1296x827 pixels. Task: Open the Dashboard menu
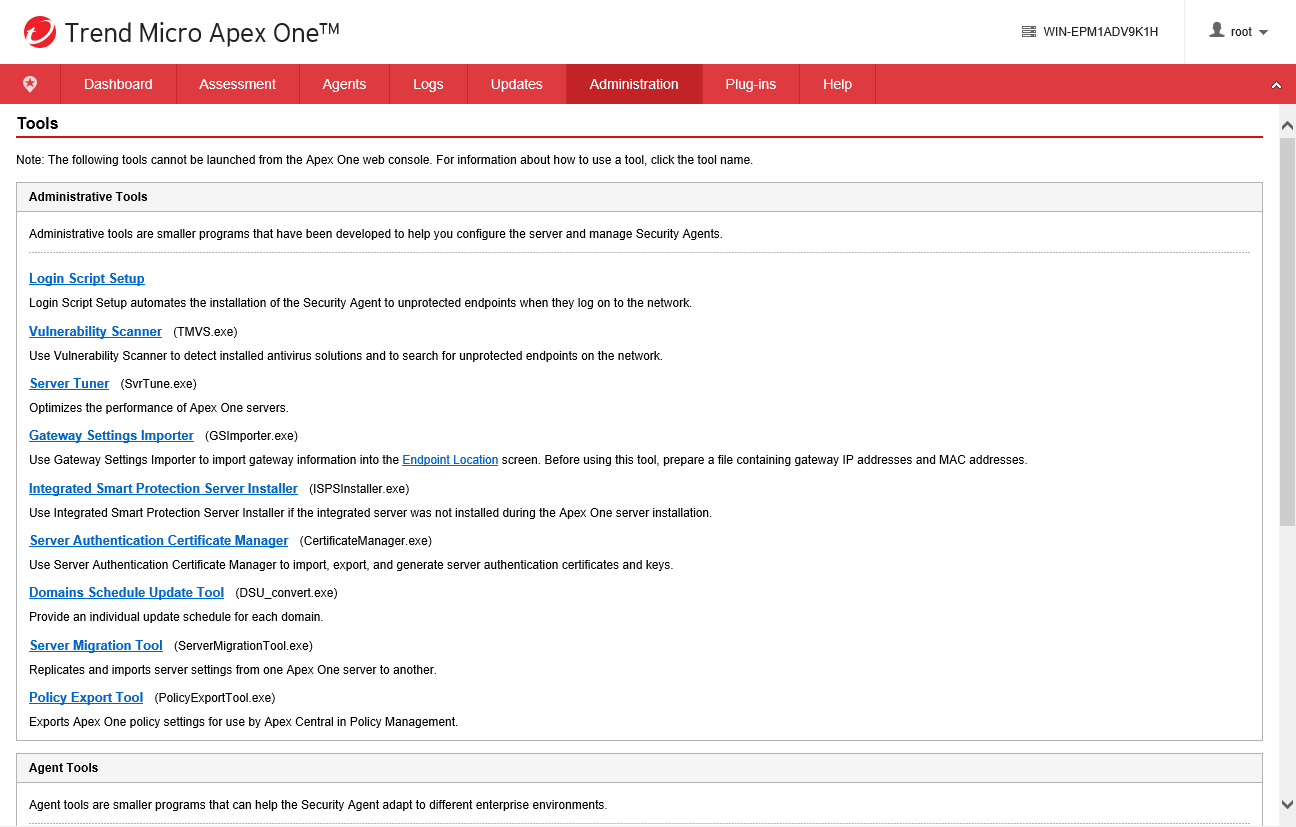click(118, 84)
